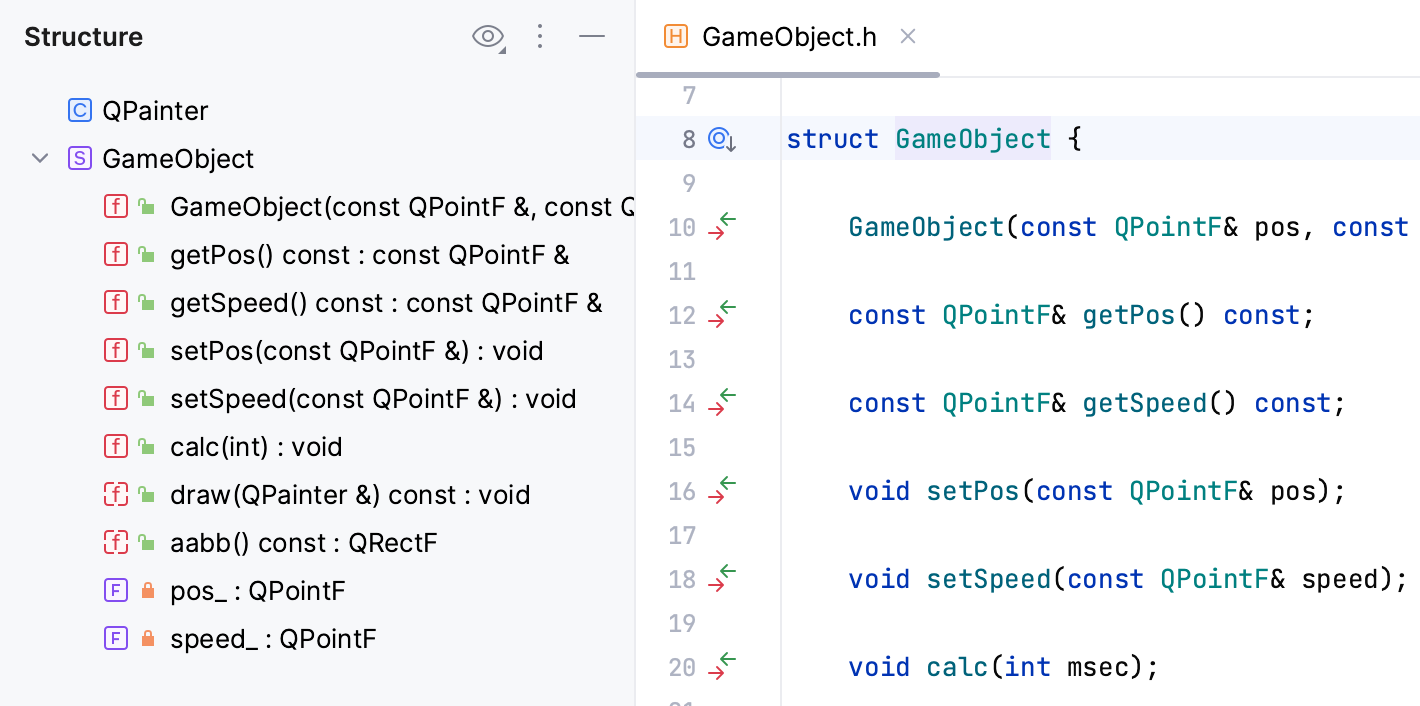This screenshot has width=1420, height=706.
Task: Click the class icon next to QPainter
Action: coord(79,110)
